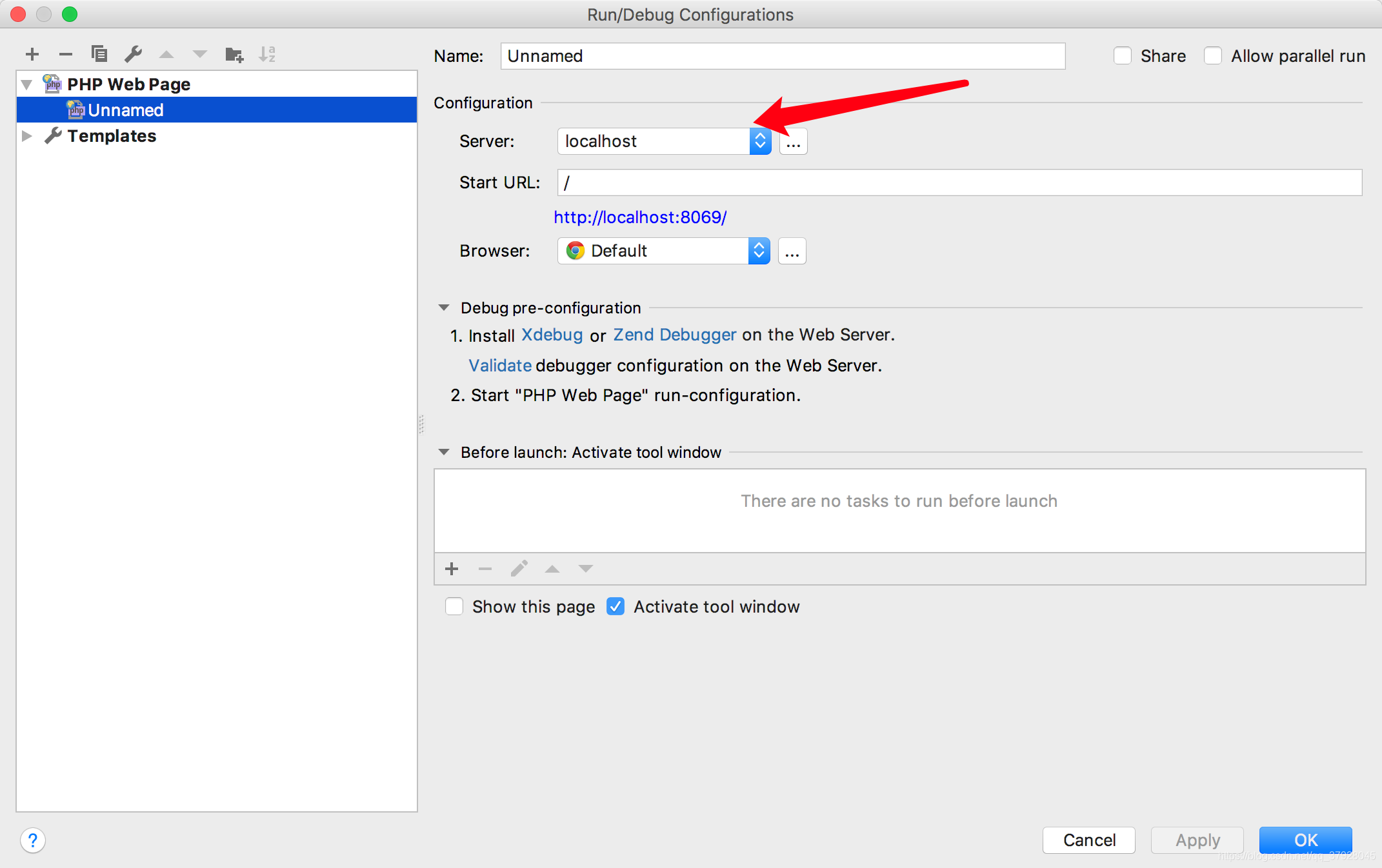Click the Apply button
1382x868 pixels.
coord(1197,840)
